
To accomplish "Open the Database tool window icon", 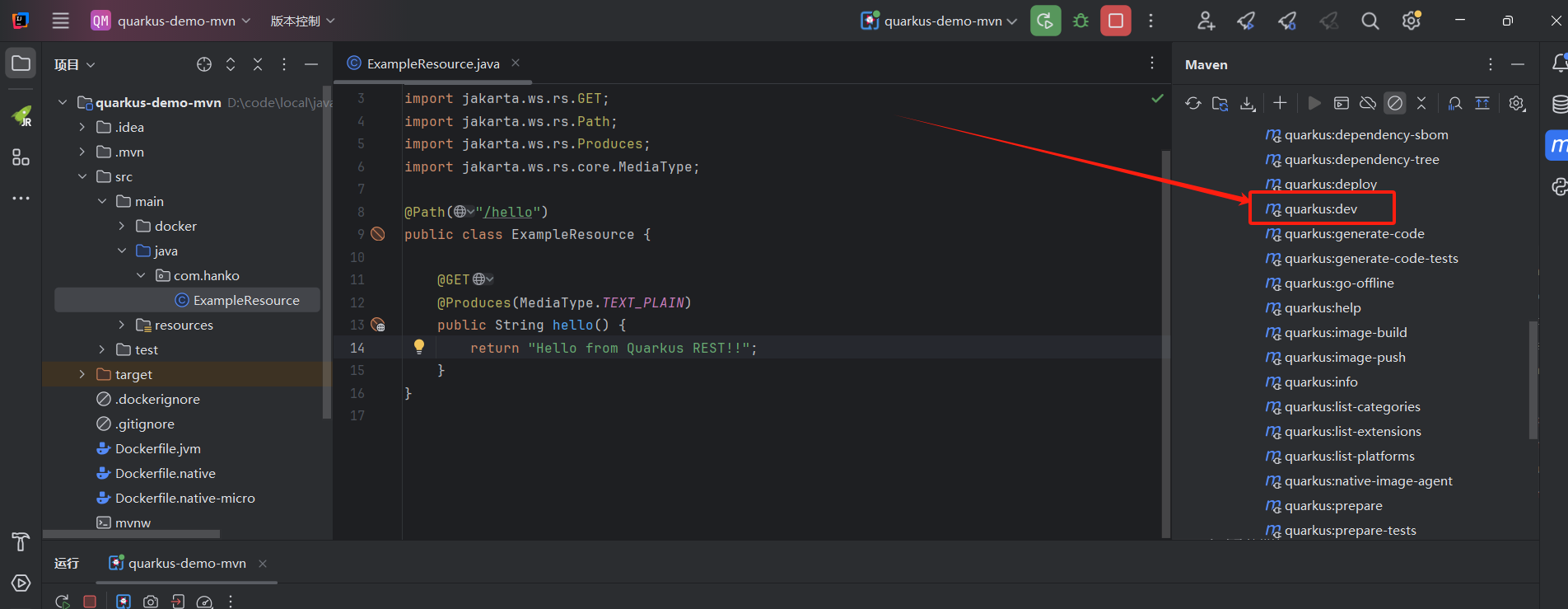I will coord(1559,104).
